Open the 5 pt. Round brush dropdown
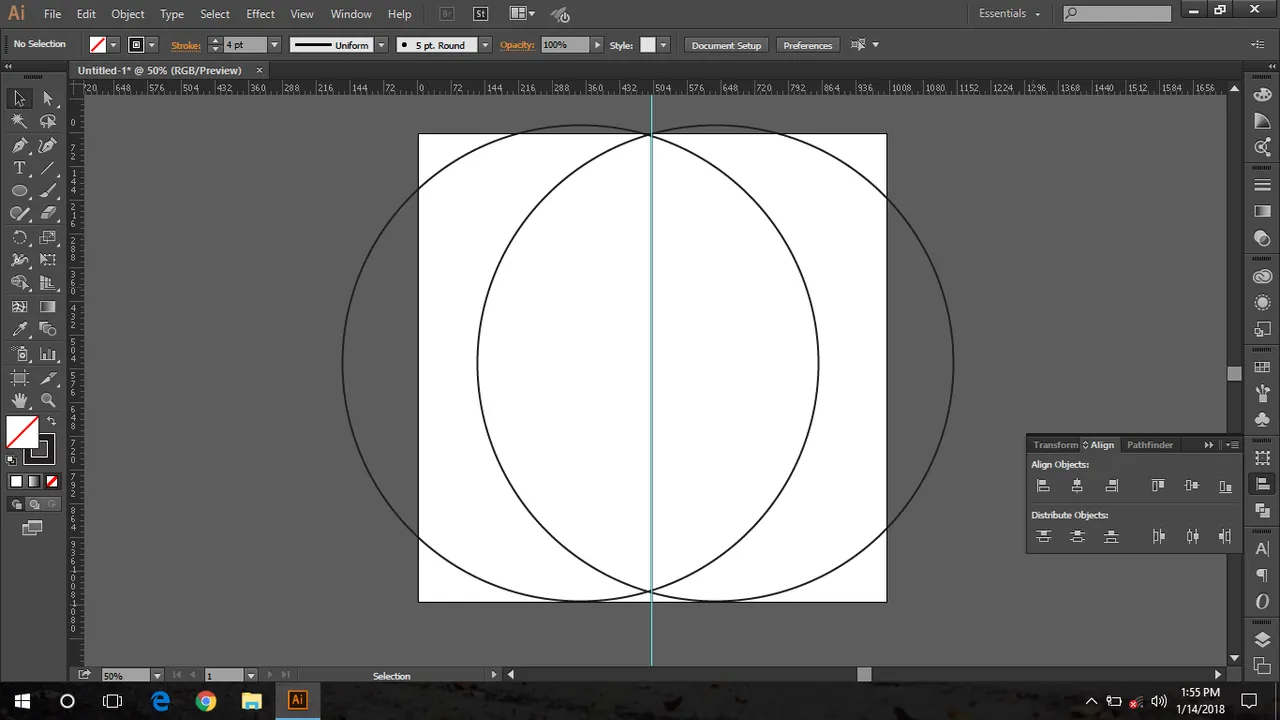This screenshot has height=720, width=1280. coord(485,45)
